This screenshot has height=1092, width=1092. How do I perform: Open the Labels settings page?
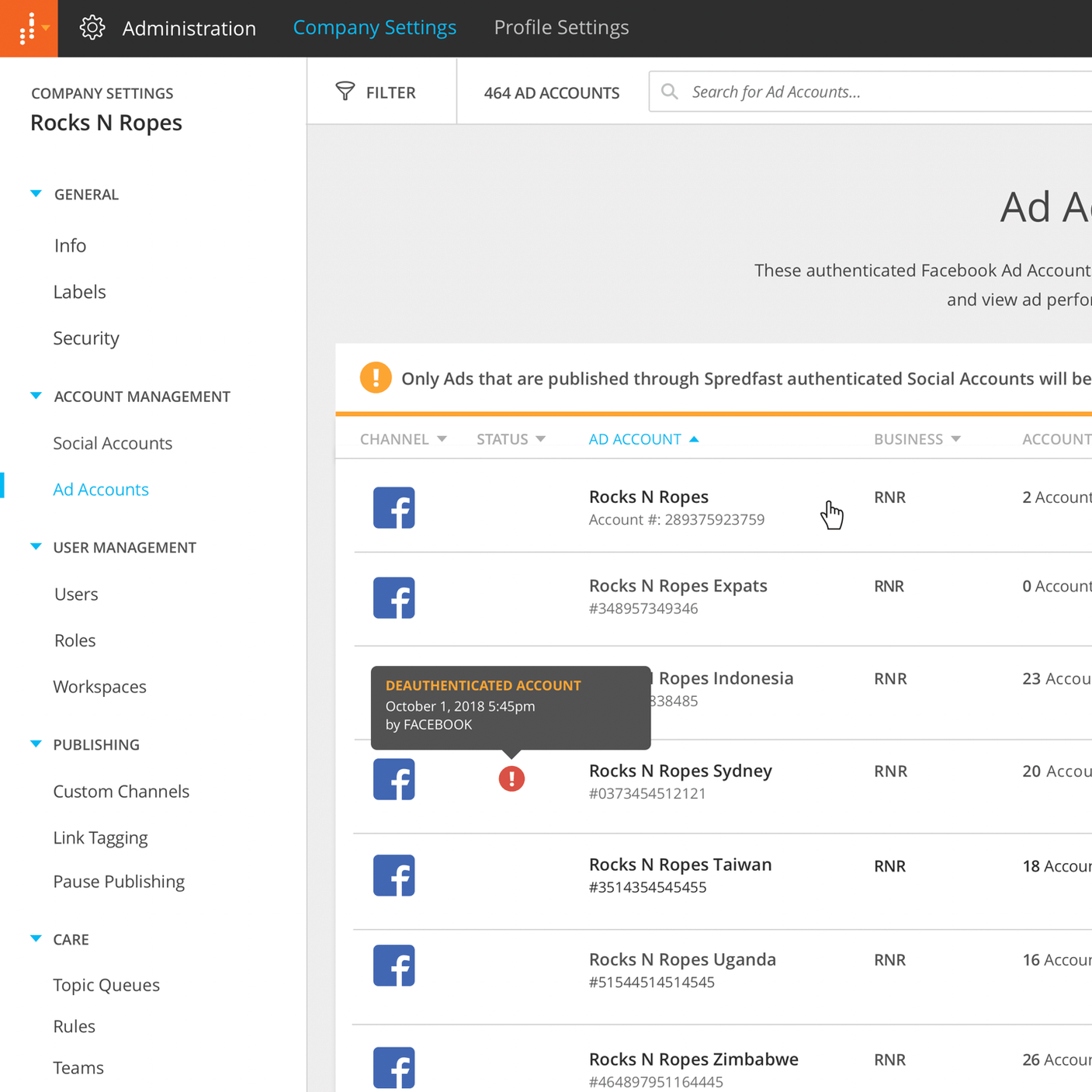click(79, 292)
